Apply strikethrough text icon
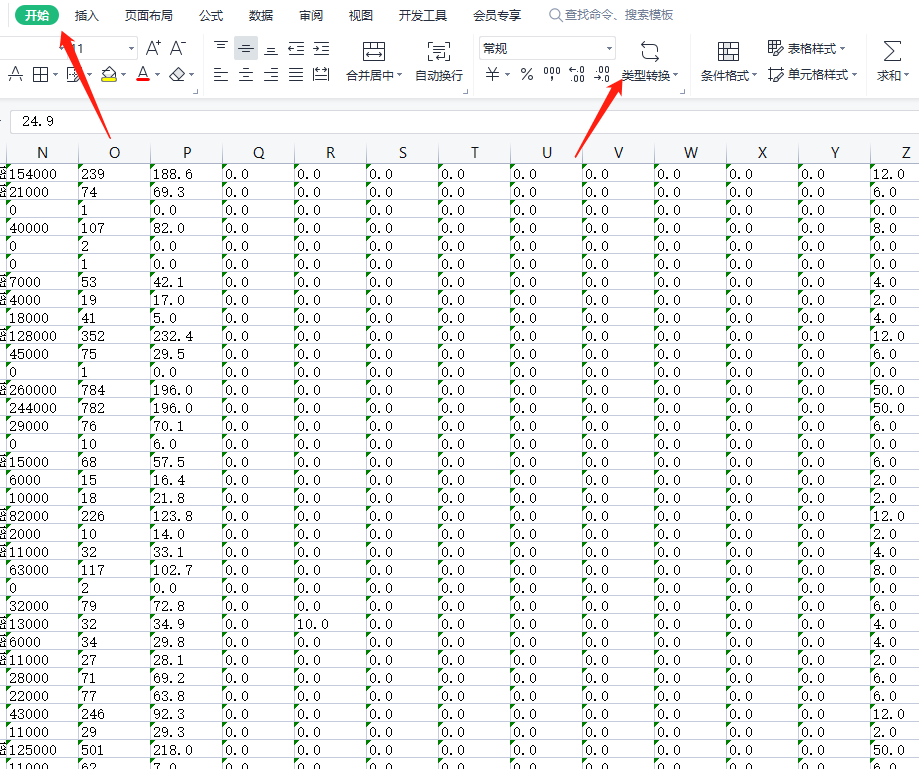The image size is (919, 769). [x=16, y=74]
